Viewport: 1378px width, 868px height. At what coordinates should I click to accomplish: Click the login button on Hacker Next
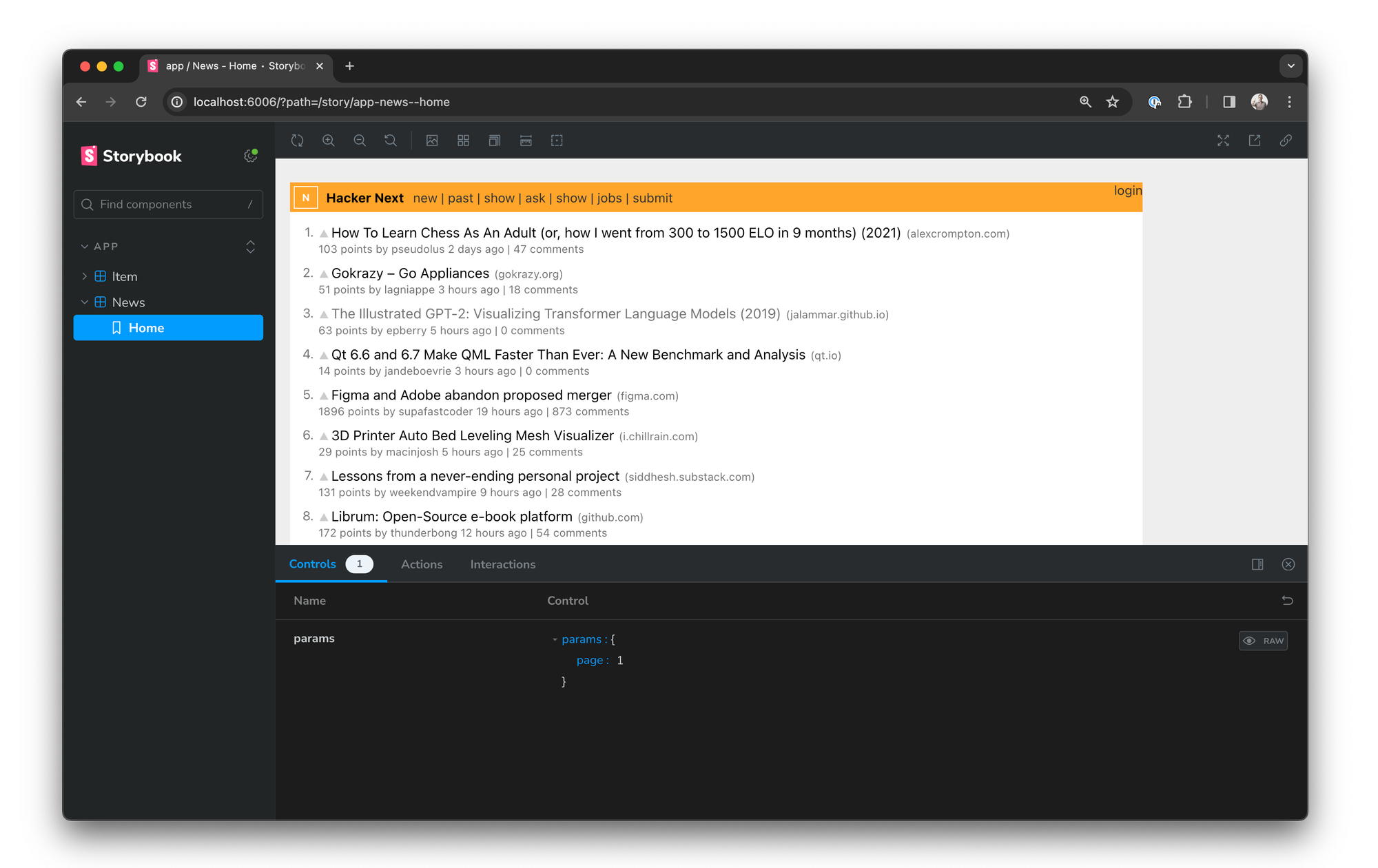1127,190
